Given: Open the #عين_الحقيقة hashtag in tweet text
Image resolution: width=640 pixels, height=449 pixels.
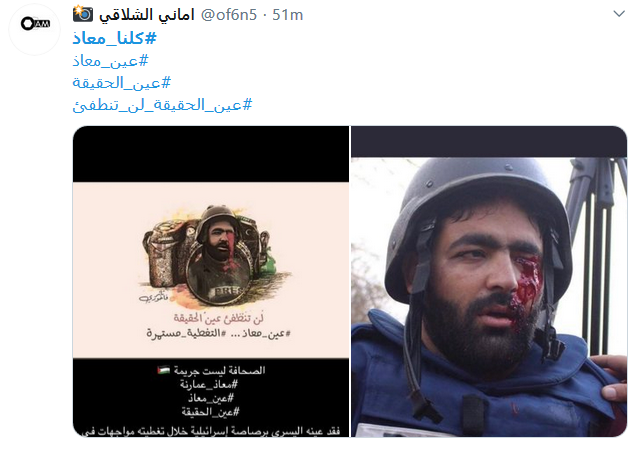Looking at the screenshot, I should point(122,83).
